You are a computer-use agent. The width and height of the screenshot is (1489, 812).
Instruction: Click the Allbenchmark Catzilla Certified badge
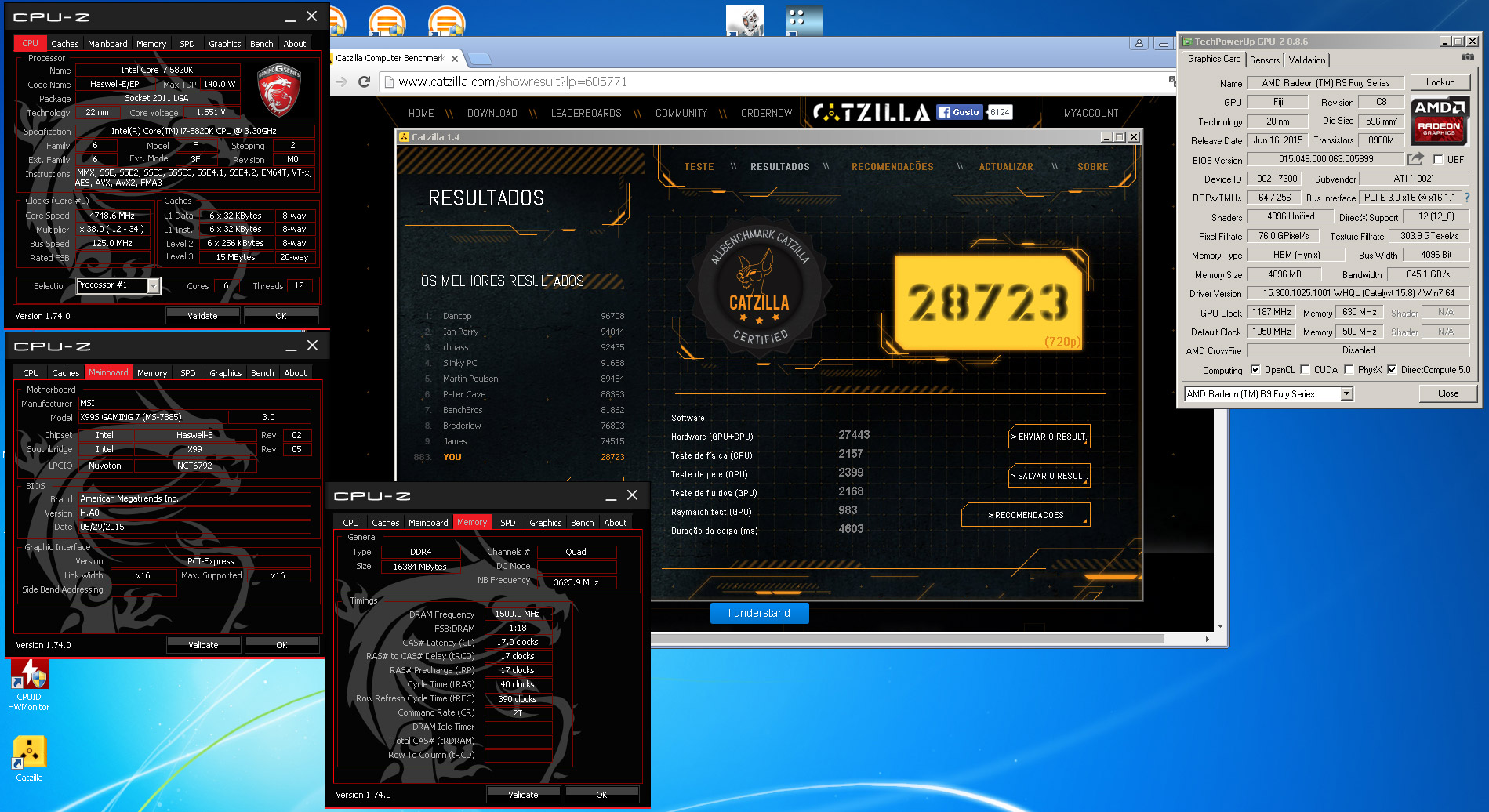(x=758, y=288)
